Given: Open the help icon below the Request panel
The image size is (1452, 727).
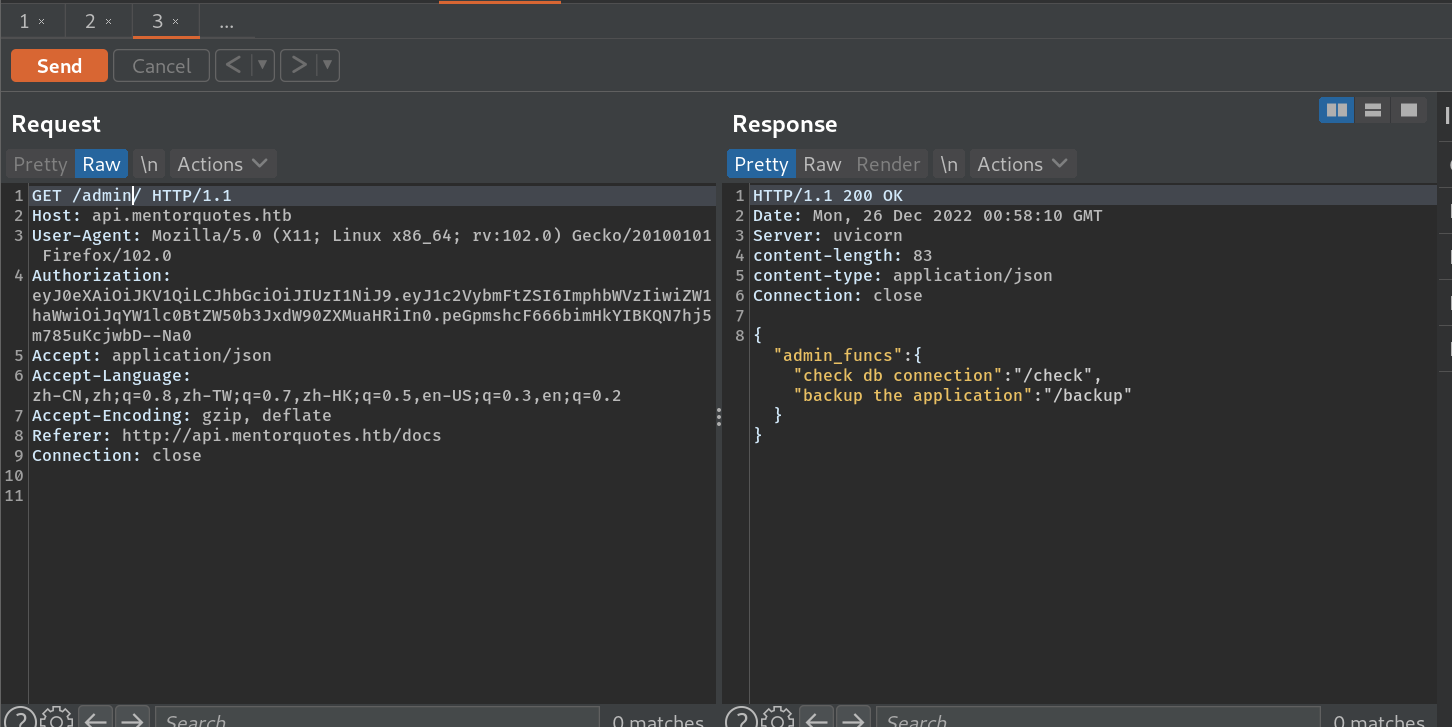Looking at the screenshot, I should 21,719.
